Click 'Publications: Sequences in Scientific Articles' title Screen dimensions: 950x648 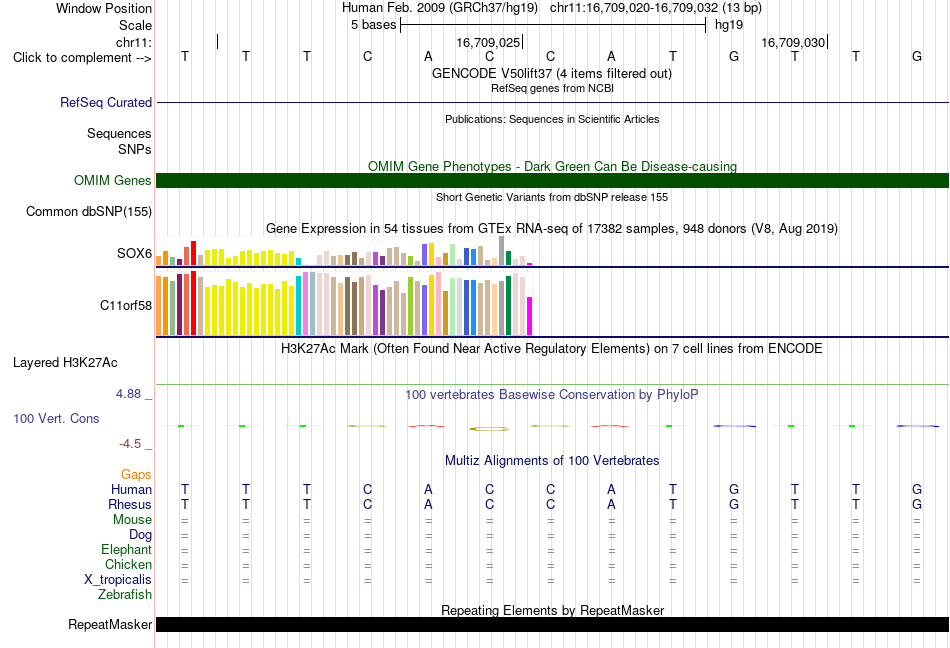click(x=552, y=119)
